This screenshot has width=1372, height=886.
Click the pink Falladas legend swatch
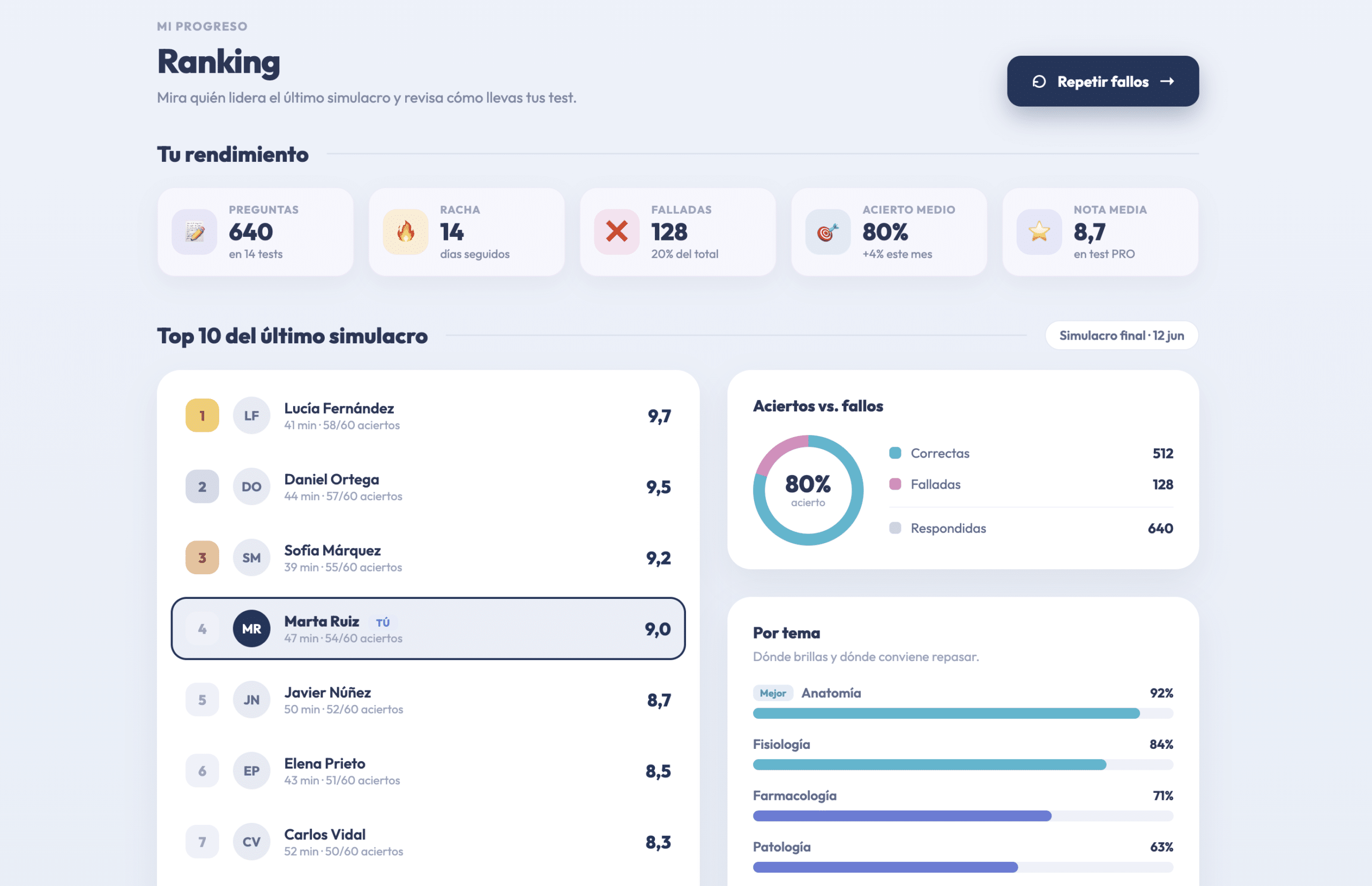[x=895, y=484]
